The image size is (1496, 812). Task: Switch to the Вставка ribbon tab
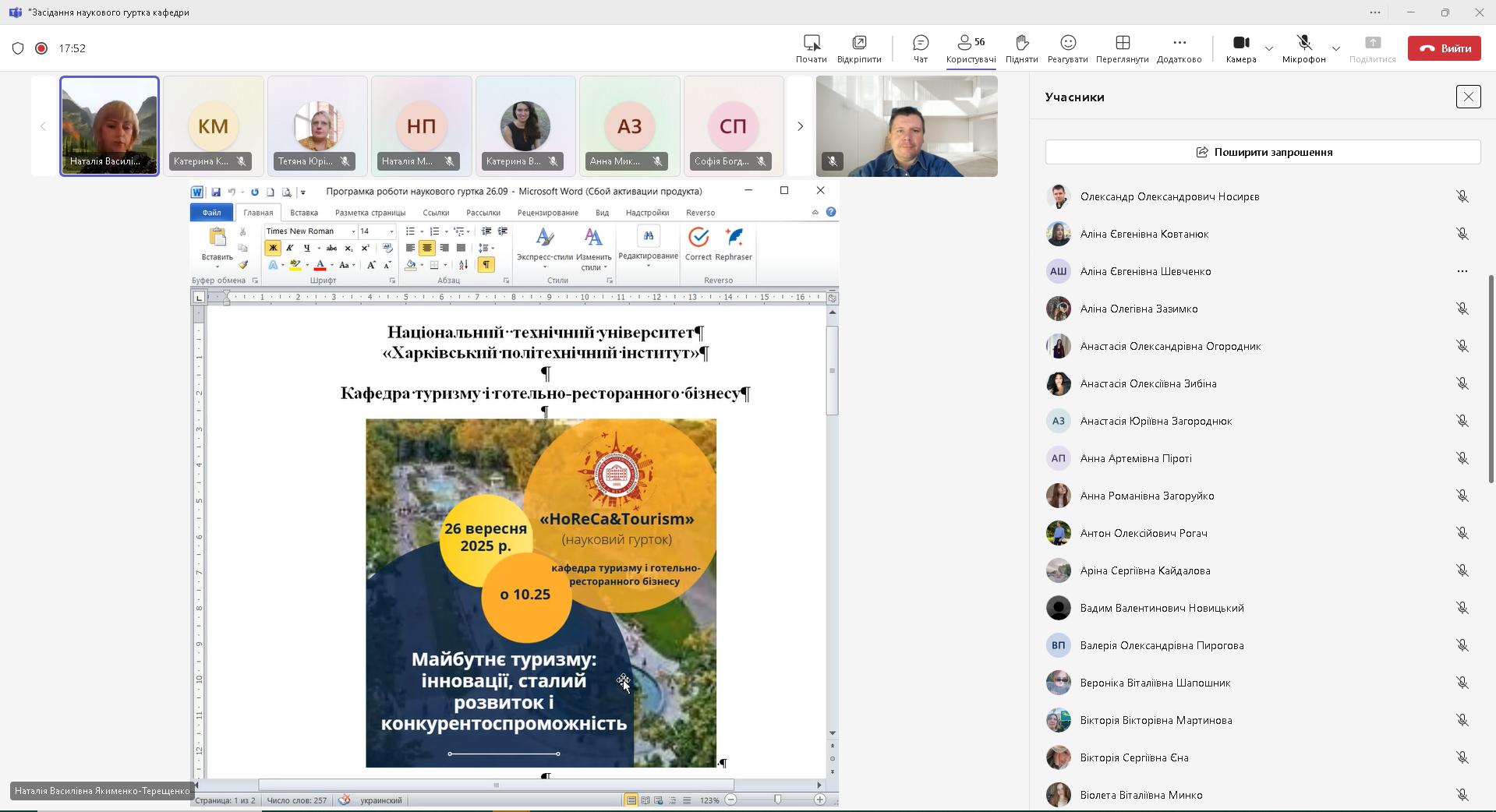(x=304, y=213)
